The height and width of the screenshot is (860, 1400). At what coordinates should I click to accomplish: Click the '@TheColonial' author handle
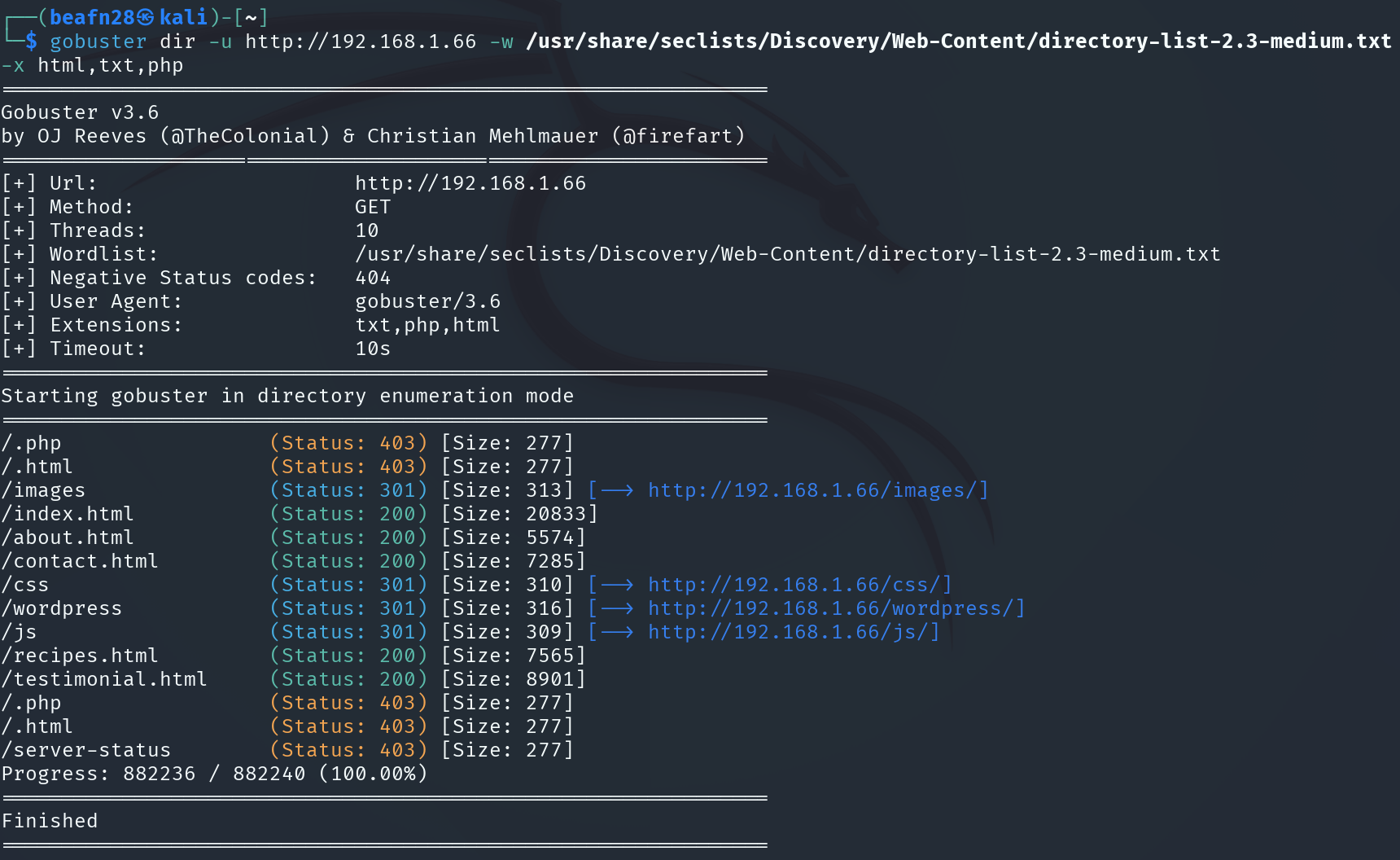(244, 136)
